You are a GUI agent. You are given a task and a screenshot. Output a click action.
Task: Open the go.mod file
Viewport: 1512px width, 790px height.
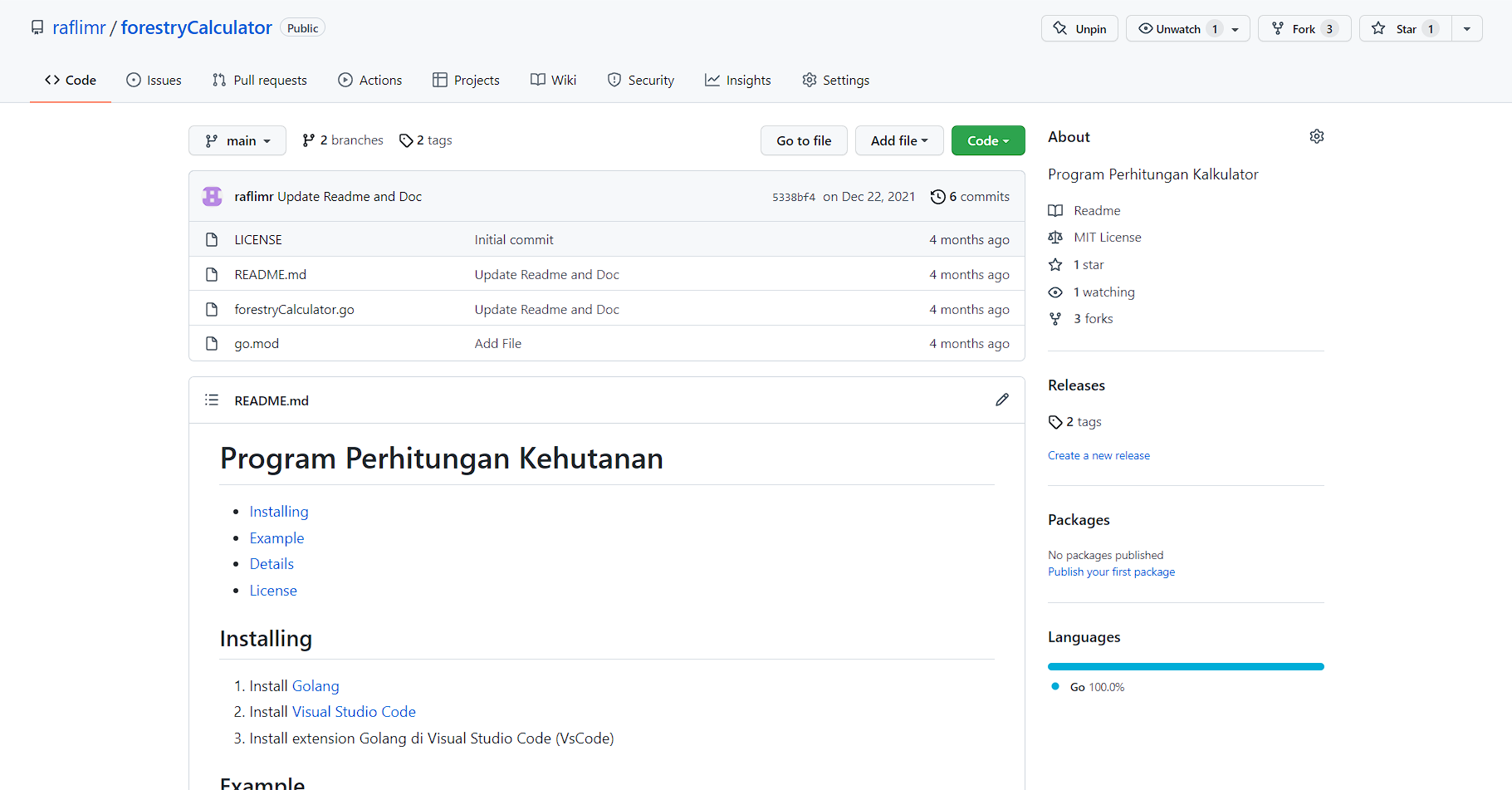click(257, 343)
